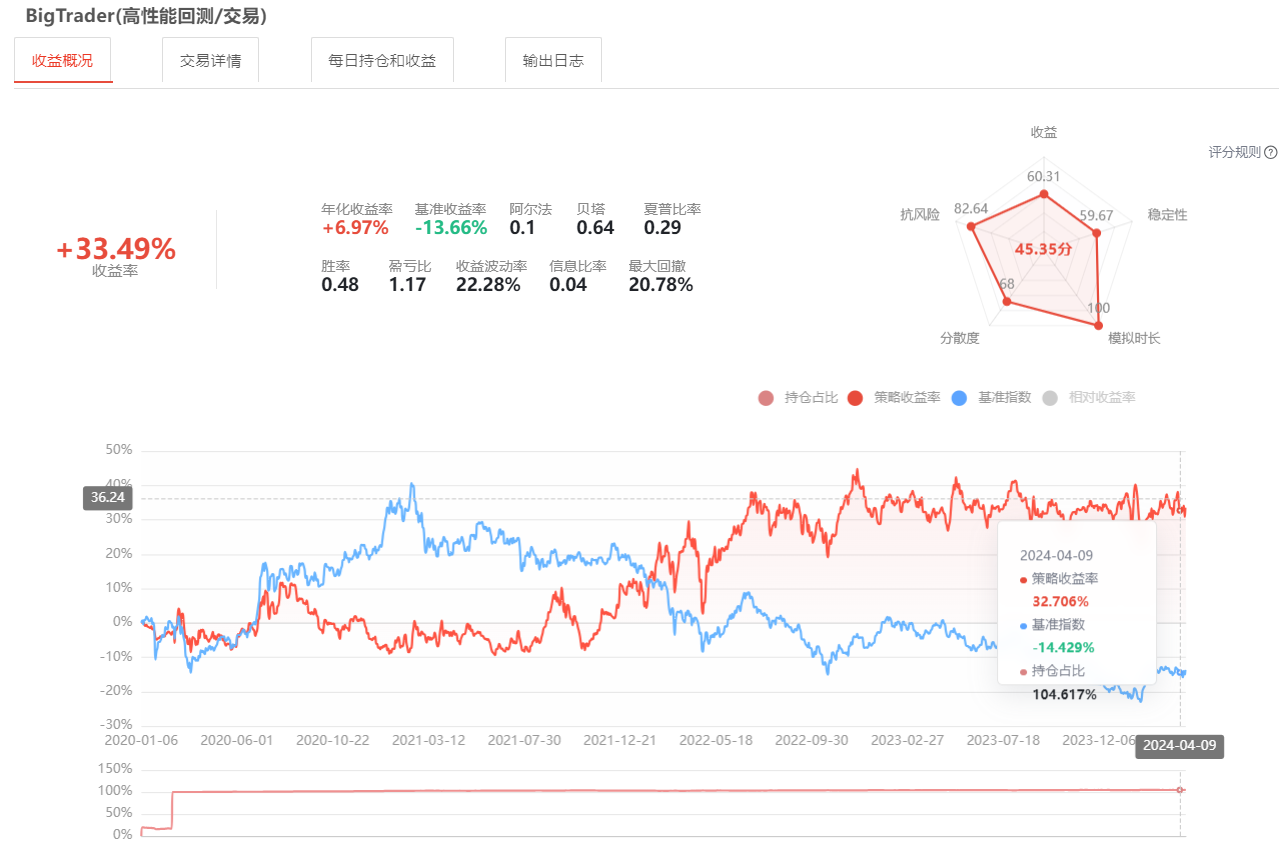This screenshot has height=841, width=1279.
Task: Click the 45.35分 score in radar center
Action: [1043, 249]
